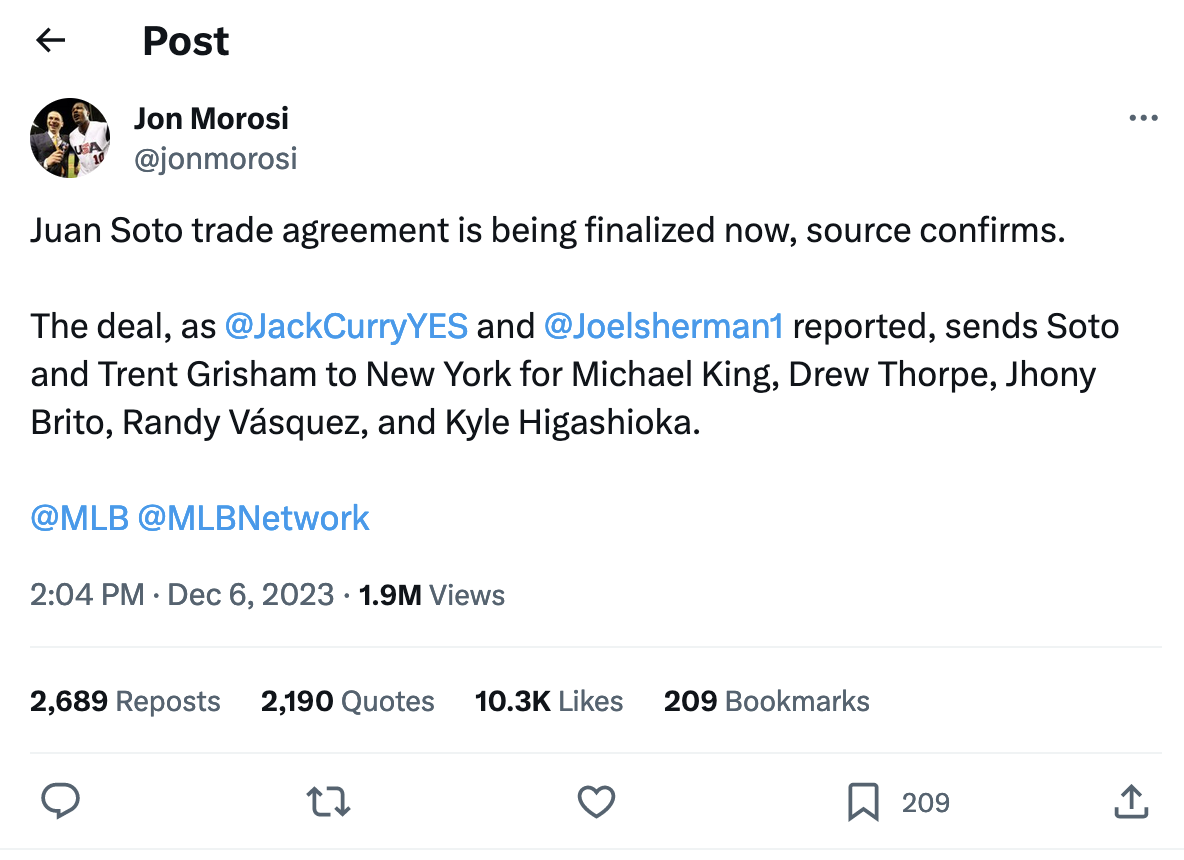View the 10.3K Likes list
This screenshot has width=1184, height=860.
[x=549, y=701]
